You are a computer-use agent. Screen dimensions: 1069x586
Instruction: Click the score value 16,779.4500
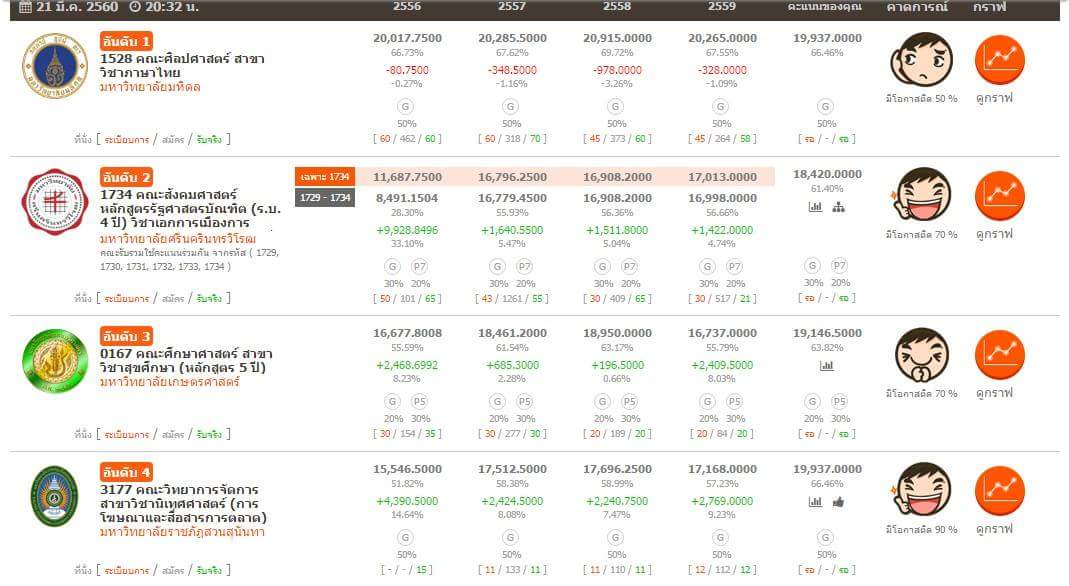coord(512,198)
